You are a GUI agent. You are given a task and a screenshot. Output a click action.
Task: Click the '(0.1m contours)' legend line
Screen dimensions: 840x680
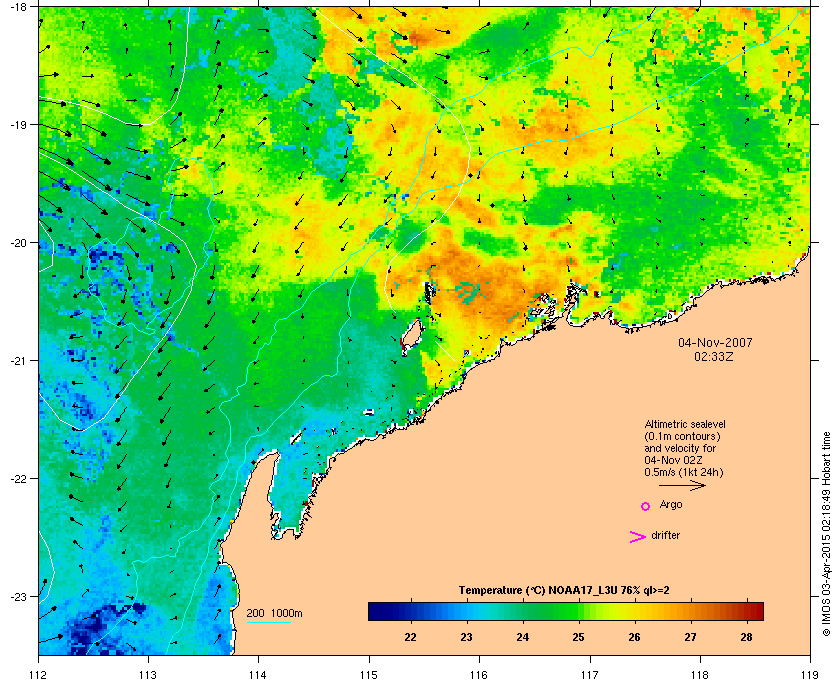682,436
